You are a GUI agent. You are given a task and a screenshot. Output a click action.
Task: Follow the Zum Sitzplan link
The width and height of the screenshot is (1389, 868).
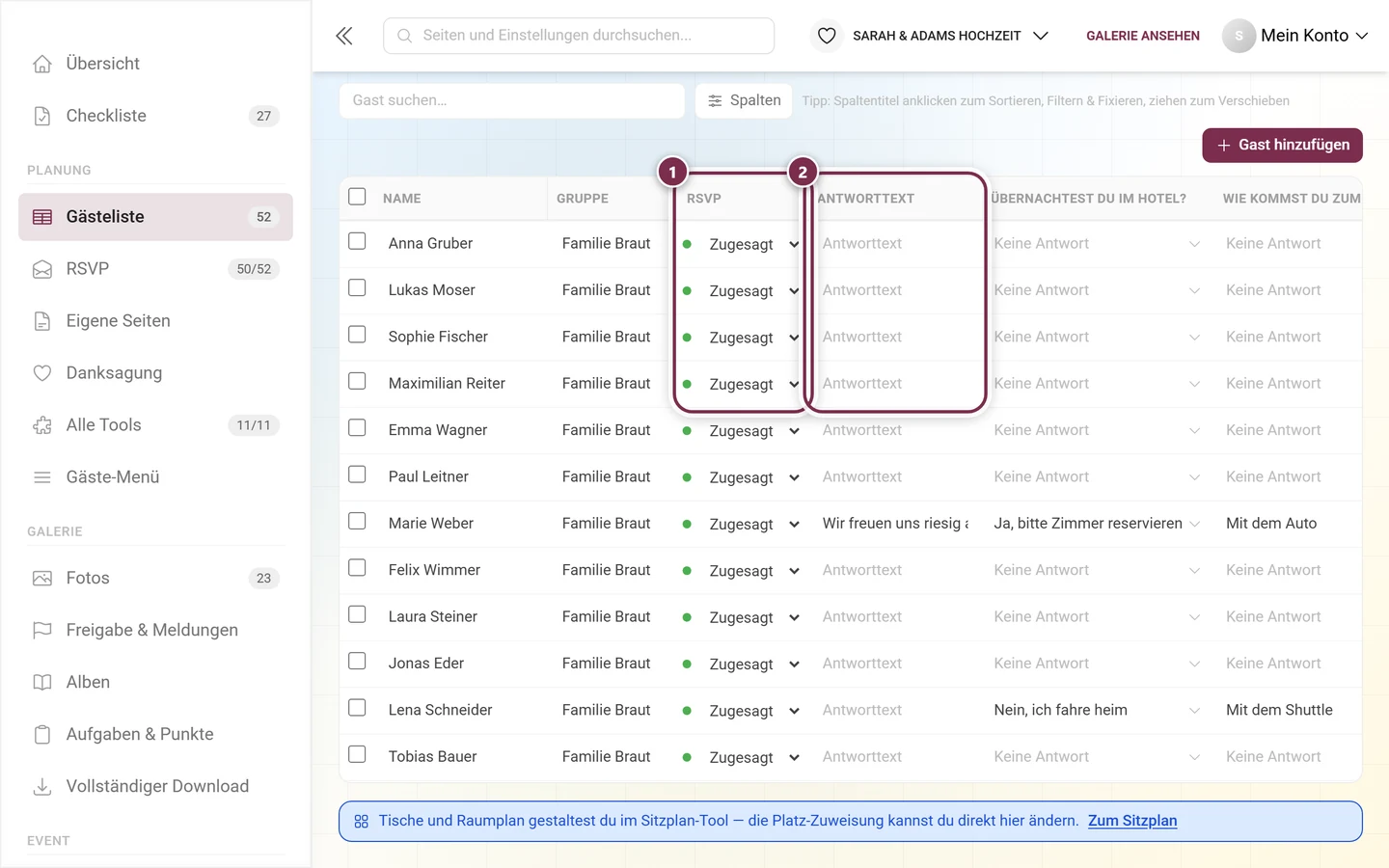pyautogui.click(x=1132, y=822)
